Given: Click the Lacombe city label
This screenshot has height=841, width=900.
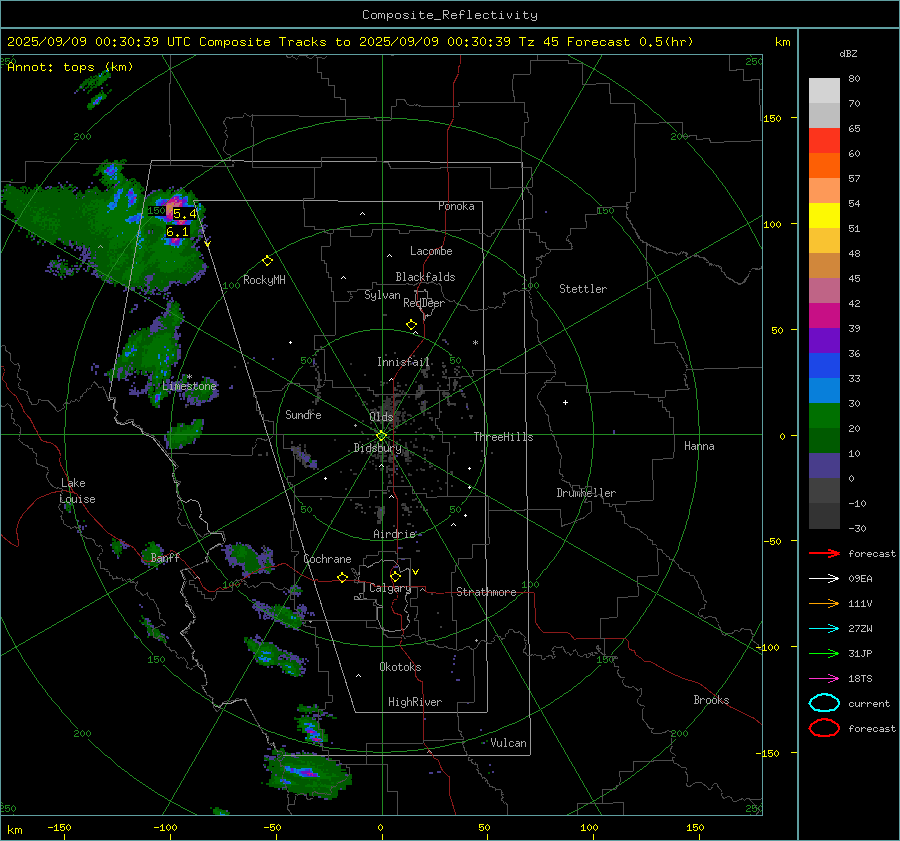Looking at the screenshot, I should tap(431, 251).
